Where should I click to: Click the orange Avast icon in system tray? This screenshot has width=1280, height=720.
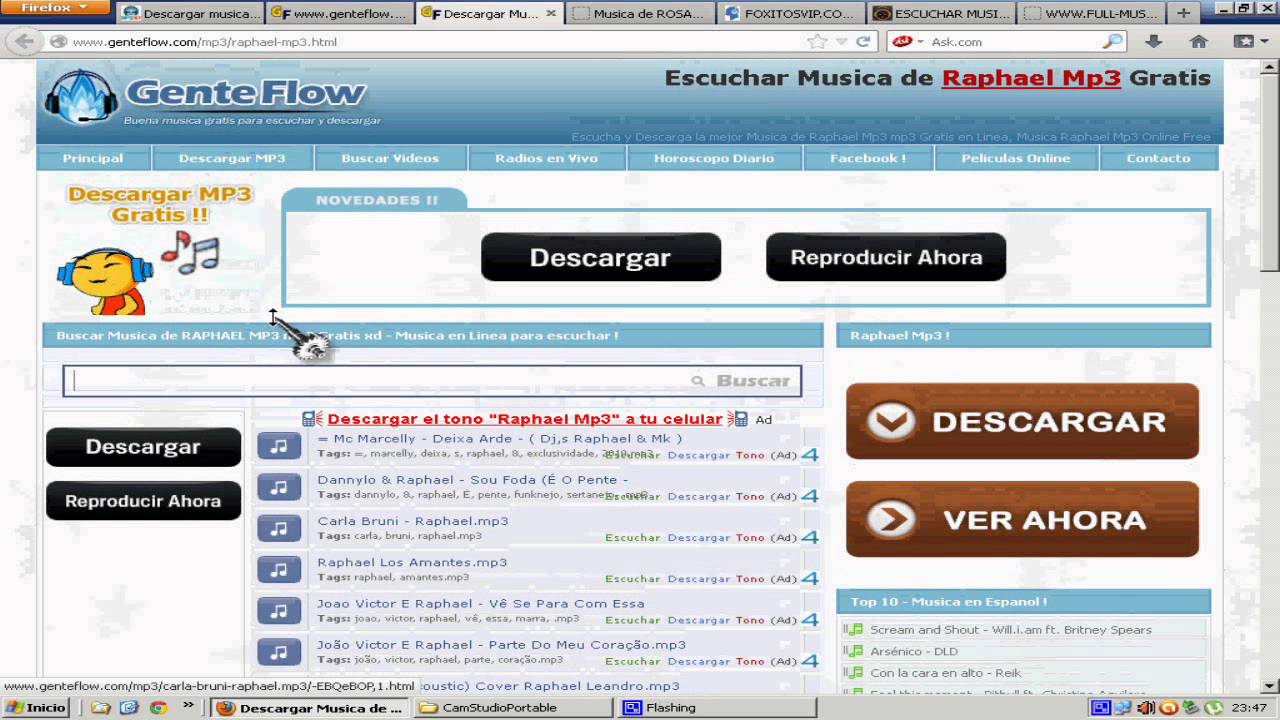pos(1168,708)
